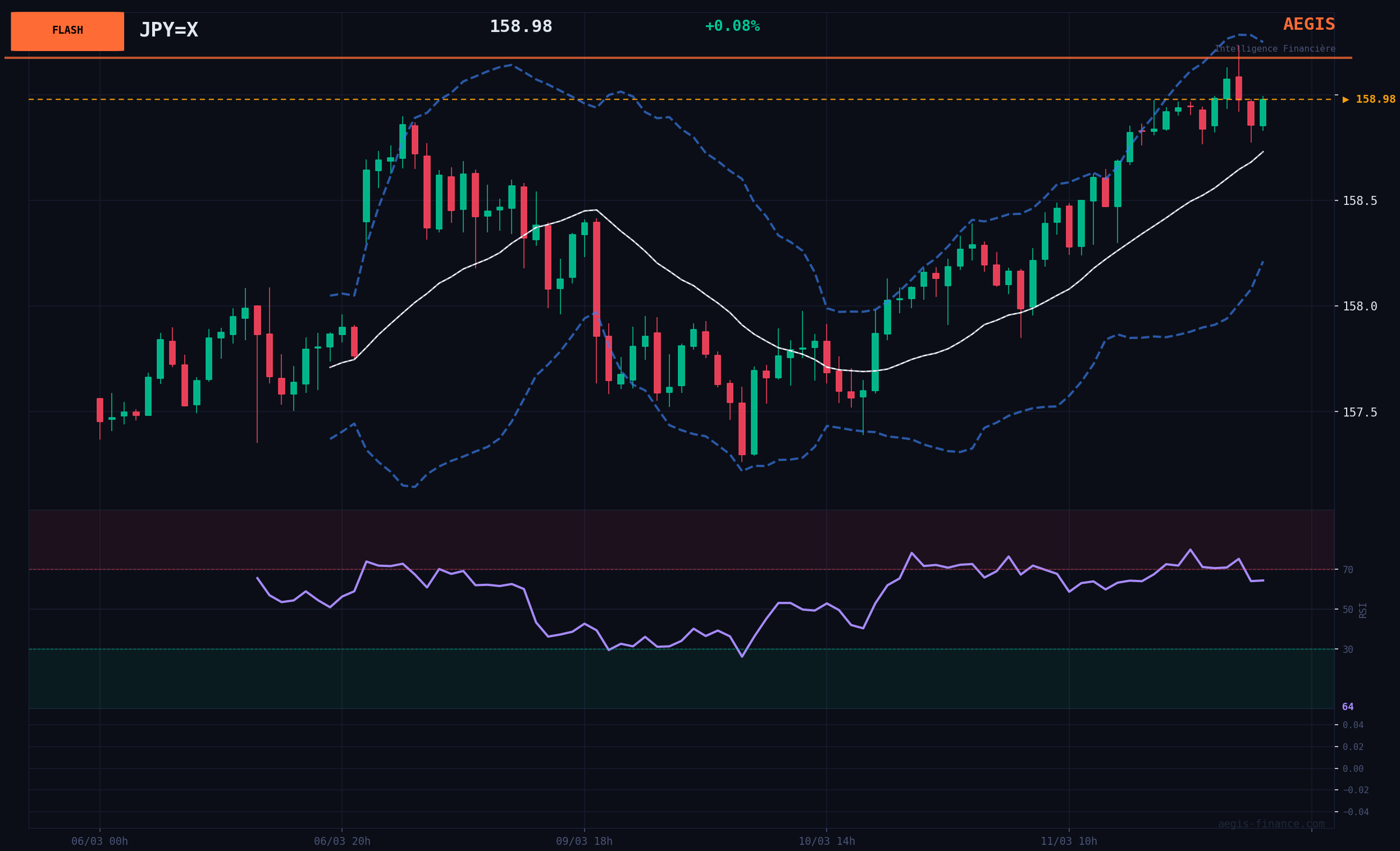Screen dimensions: 1400x851
Task: Select the JPY=X ticker symbol
Action: (168, 30)
